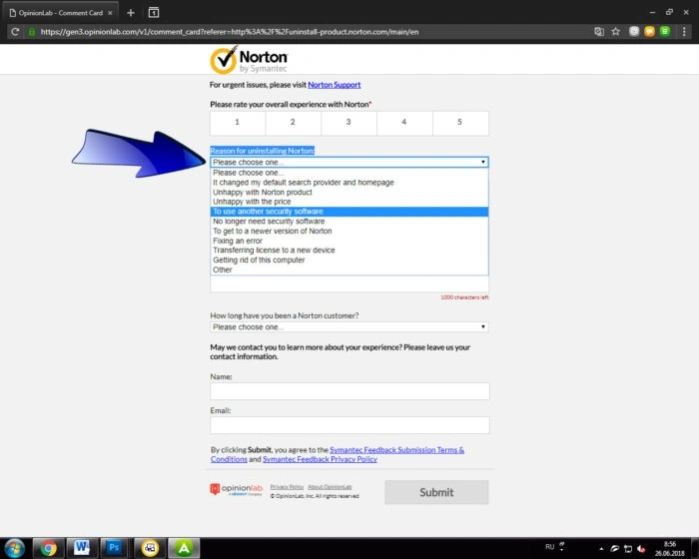
Task: Restore down the browser window
Action: pyautogui.click(x=669, y=12)
